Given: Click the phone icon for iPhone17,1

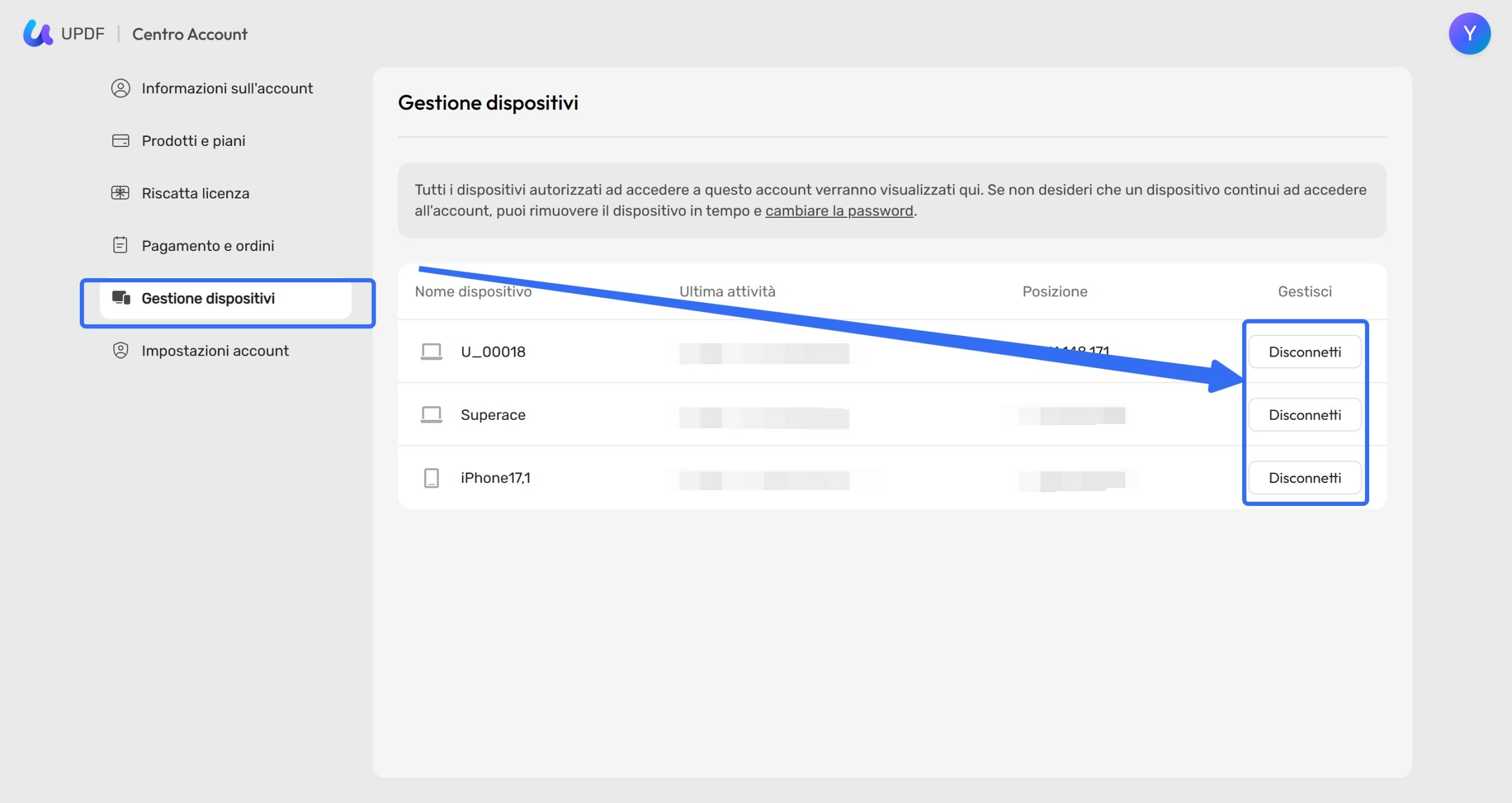Looking at the screenshot, I should (432, 478).
